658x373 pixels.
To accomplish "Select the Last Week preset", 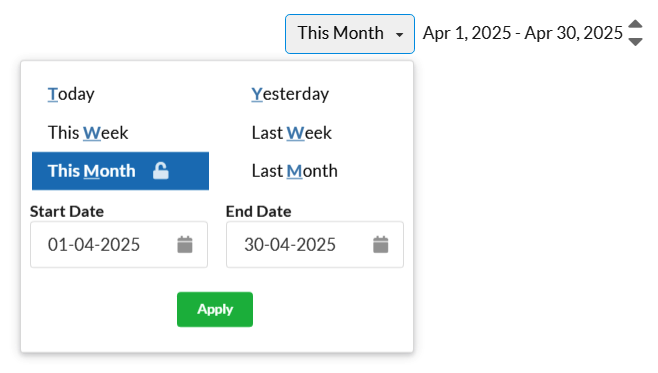I will point(292,133).
